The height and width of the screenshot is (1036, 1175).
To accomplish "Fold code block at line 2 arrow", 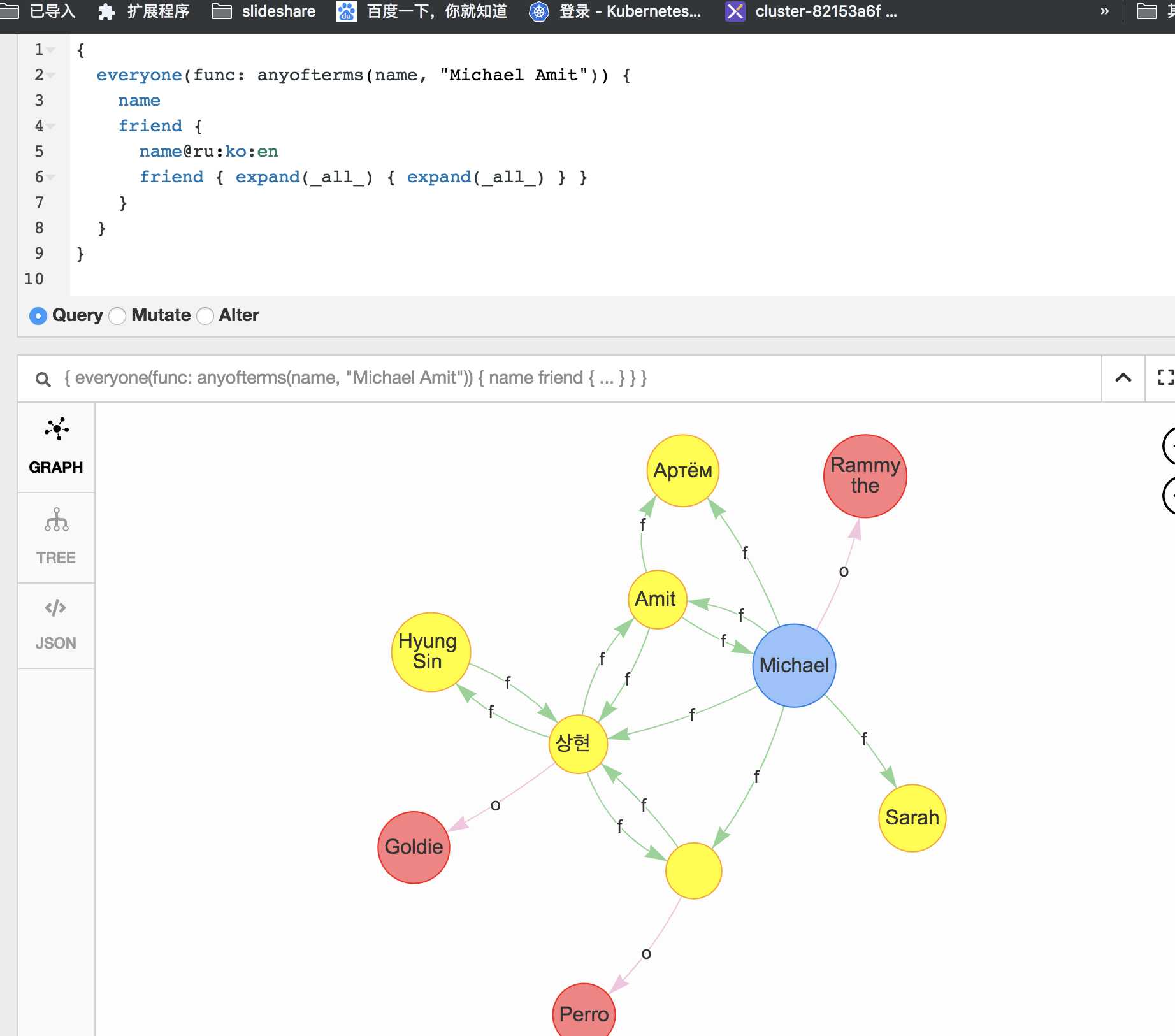I will [x=51, y=75].
